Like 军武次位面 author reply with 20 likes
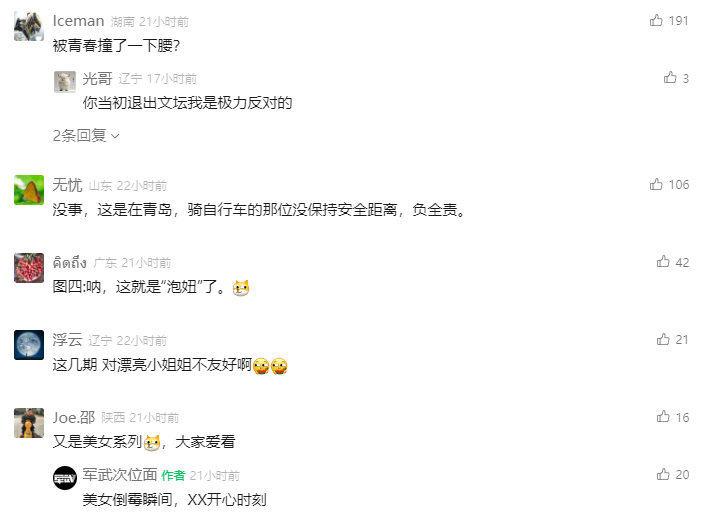This screenshot has width=703, height=521. [x=663, y=474]
